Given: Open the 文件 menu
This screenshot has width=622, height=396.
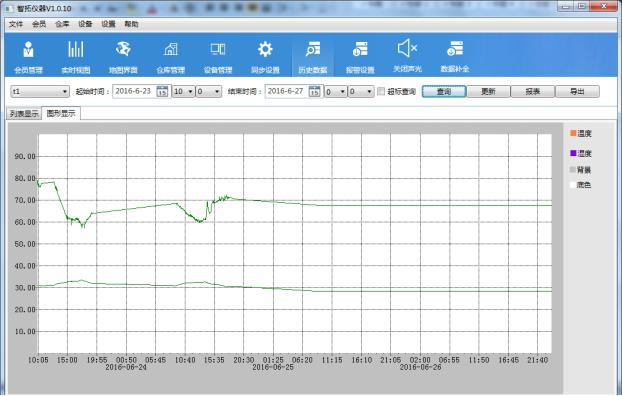Looking at the screenshot, I should pyautogui.click(x=16, y=24).
